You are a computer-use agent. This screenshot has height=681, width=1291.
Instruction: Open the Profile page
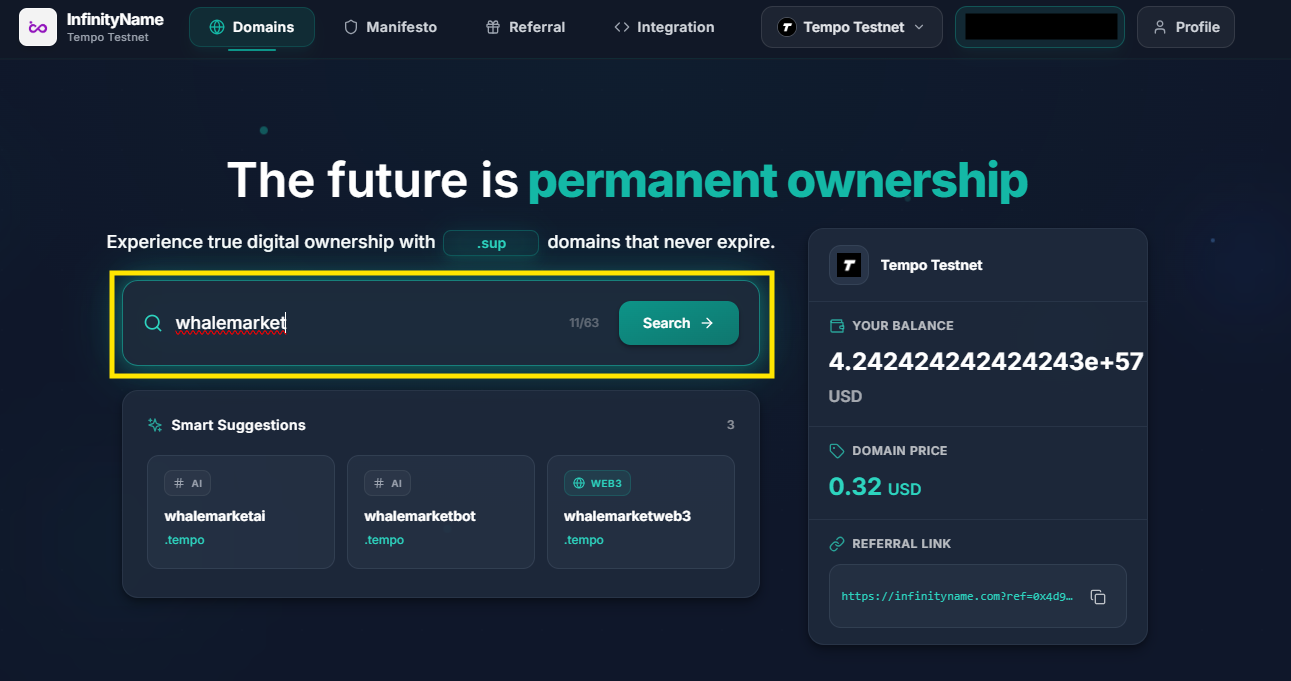pyautogui.click(x=1186, y=27)
